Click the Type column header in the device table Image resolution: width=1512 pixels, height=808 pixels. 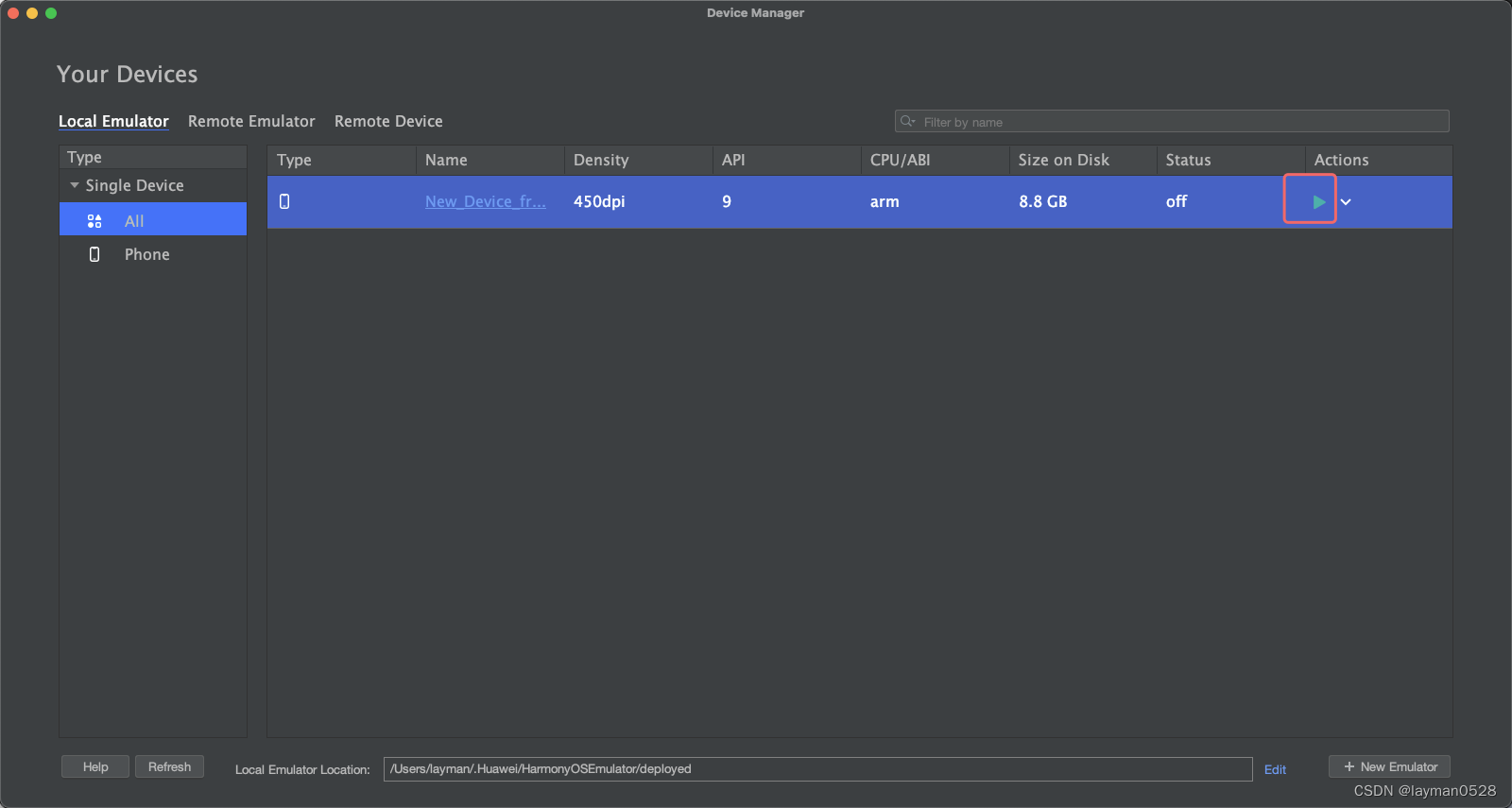(x=342, y=160)
